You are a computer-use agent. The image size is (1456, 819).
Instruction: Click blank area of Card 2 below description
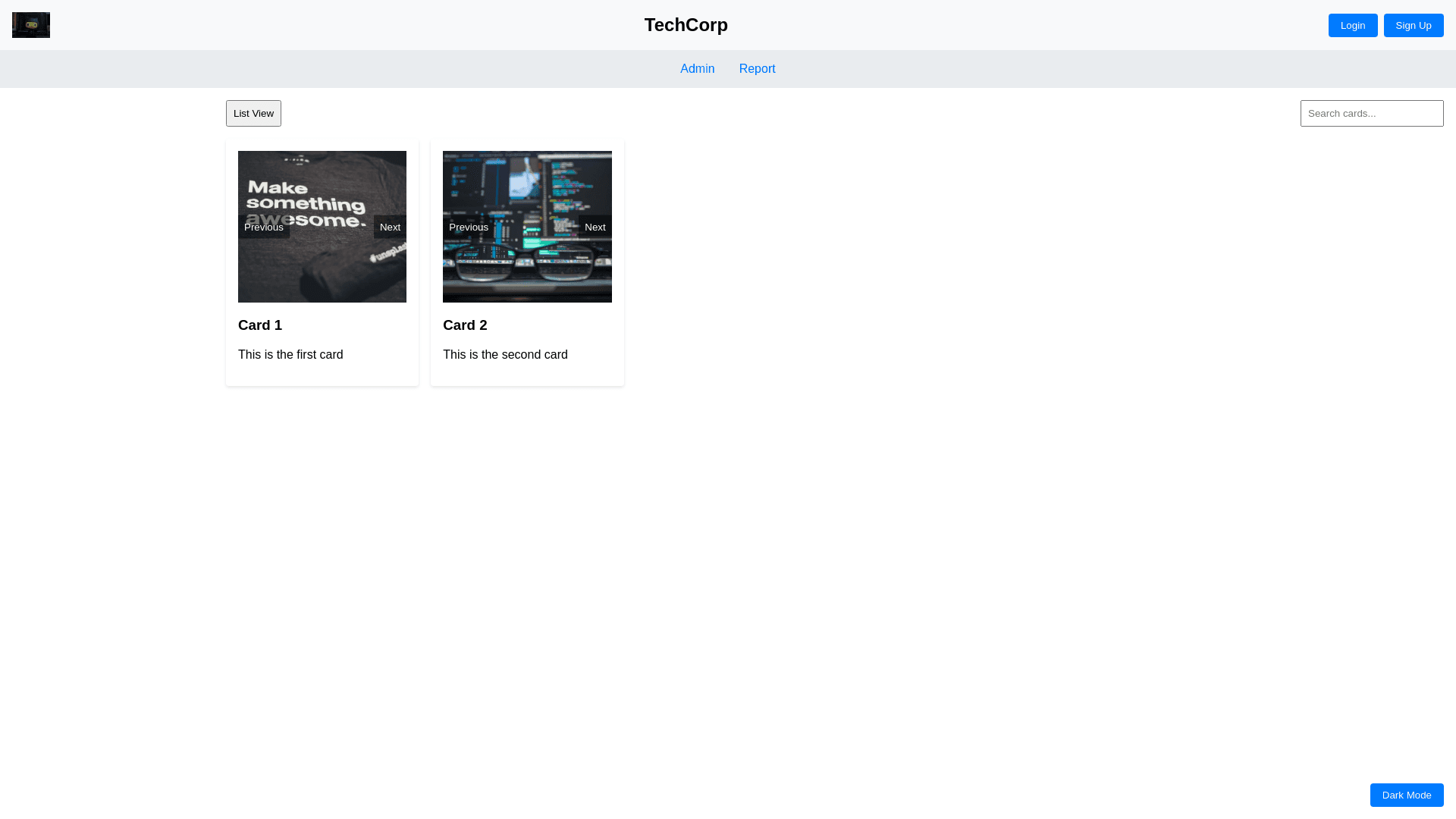click(x=527, y=375)
